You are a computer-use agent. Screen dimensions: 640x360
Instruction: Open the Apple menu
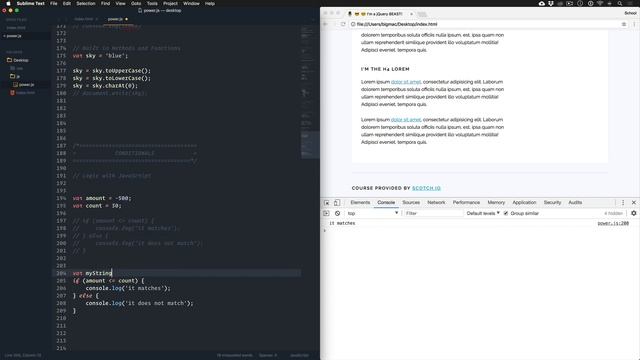click(8, 3)
